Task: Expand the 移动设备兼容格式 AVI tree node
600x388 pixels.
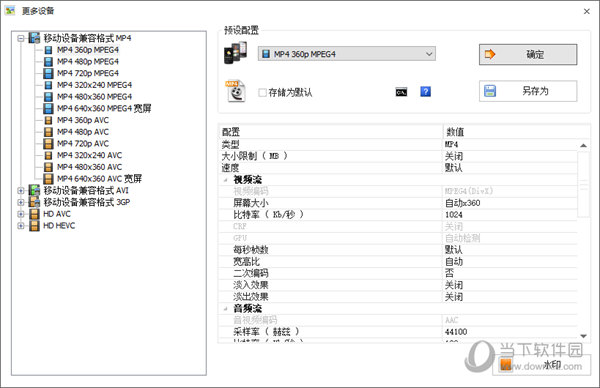Action: click(x=21, y=191)
